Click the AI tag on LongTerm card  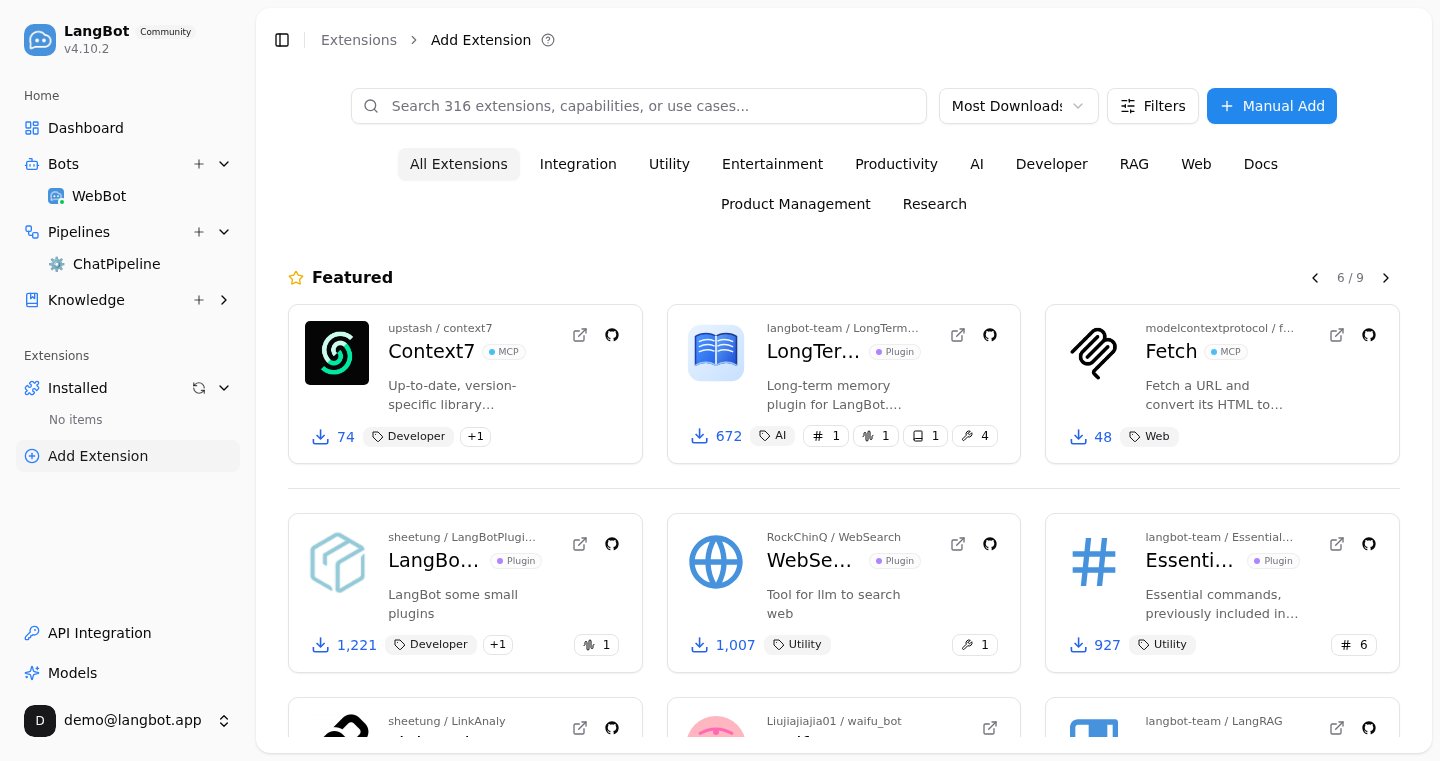772,436
